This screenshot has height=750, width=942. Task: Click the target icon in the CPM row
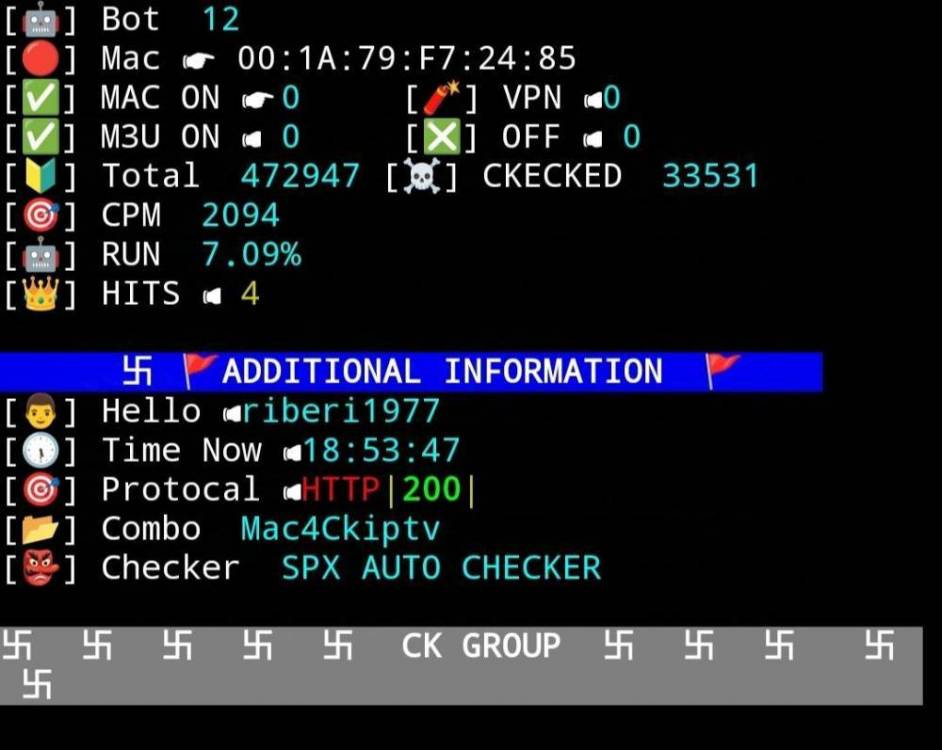41,215
